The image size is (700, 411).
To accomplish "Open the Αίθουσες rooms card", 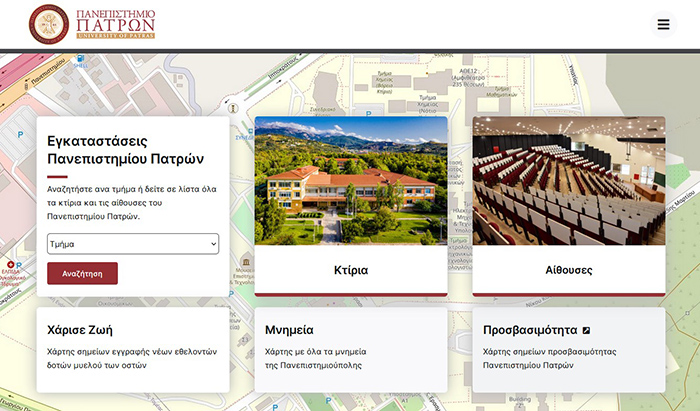I will pos(568,270).
